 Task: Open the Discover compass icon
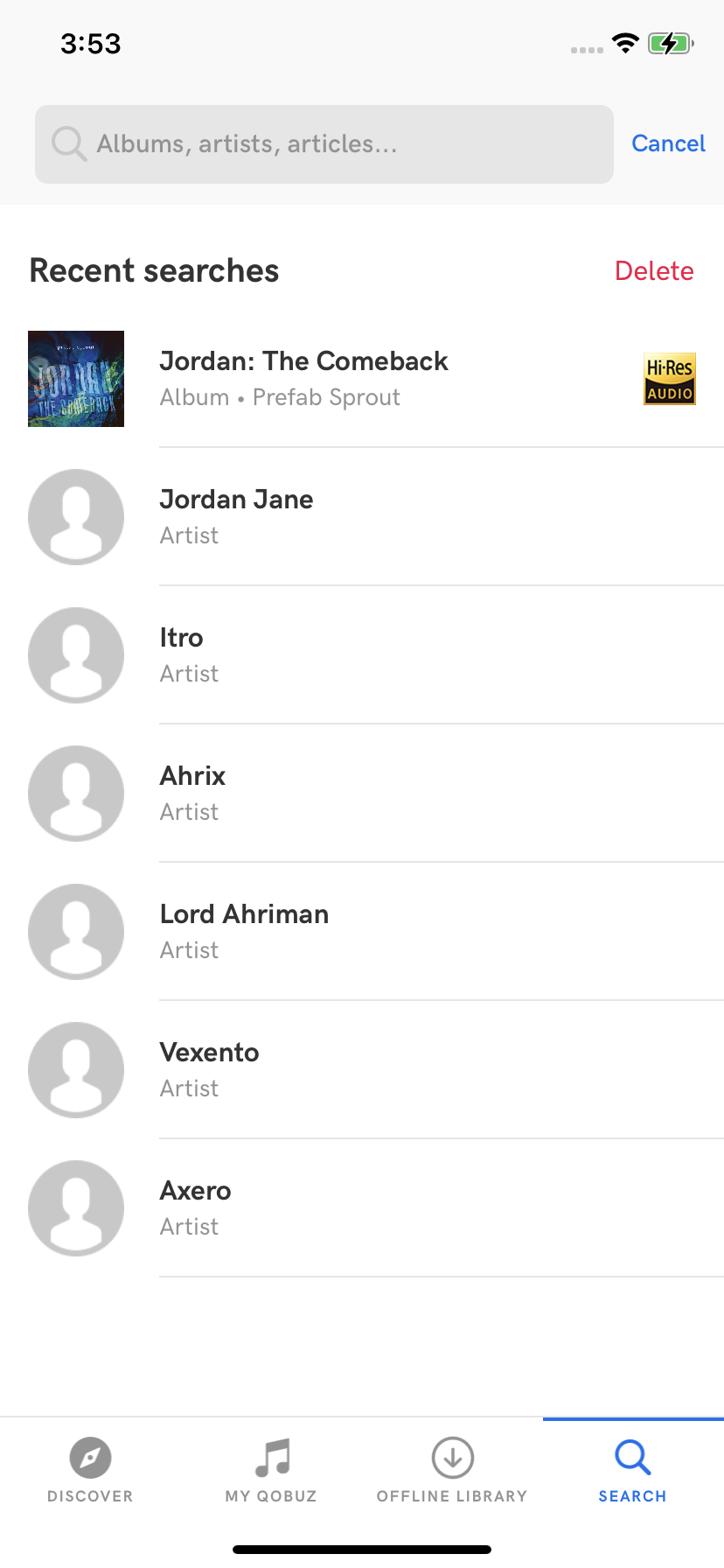(x=90, y=1458)
